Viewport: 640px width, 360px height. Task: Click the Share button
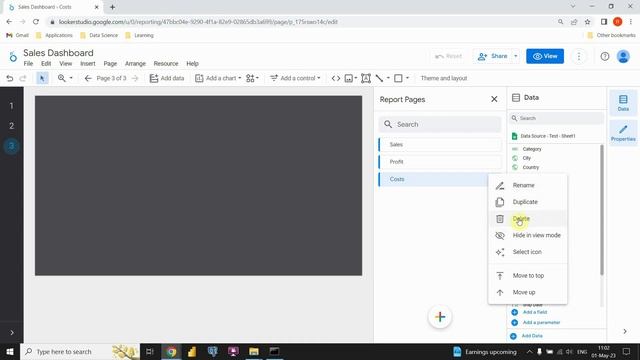493,56
